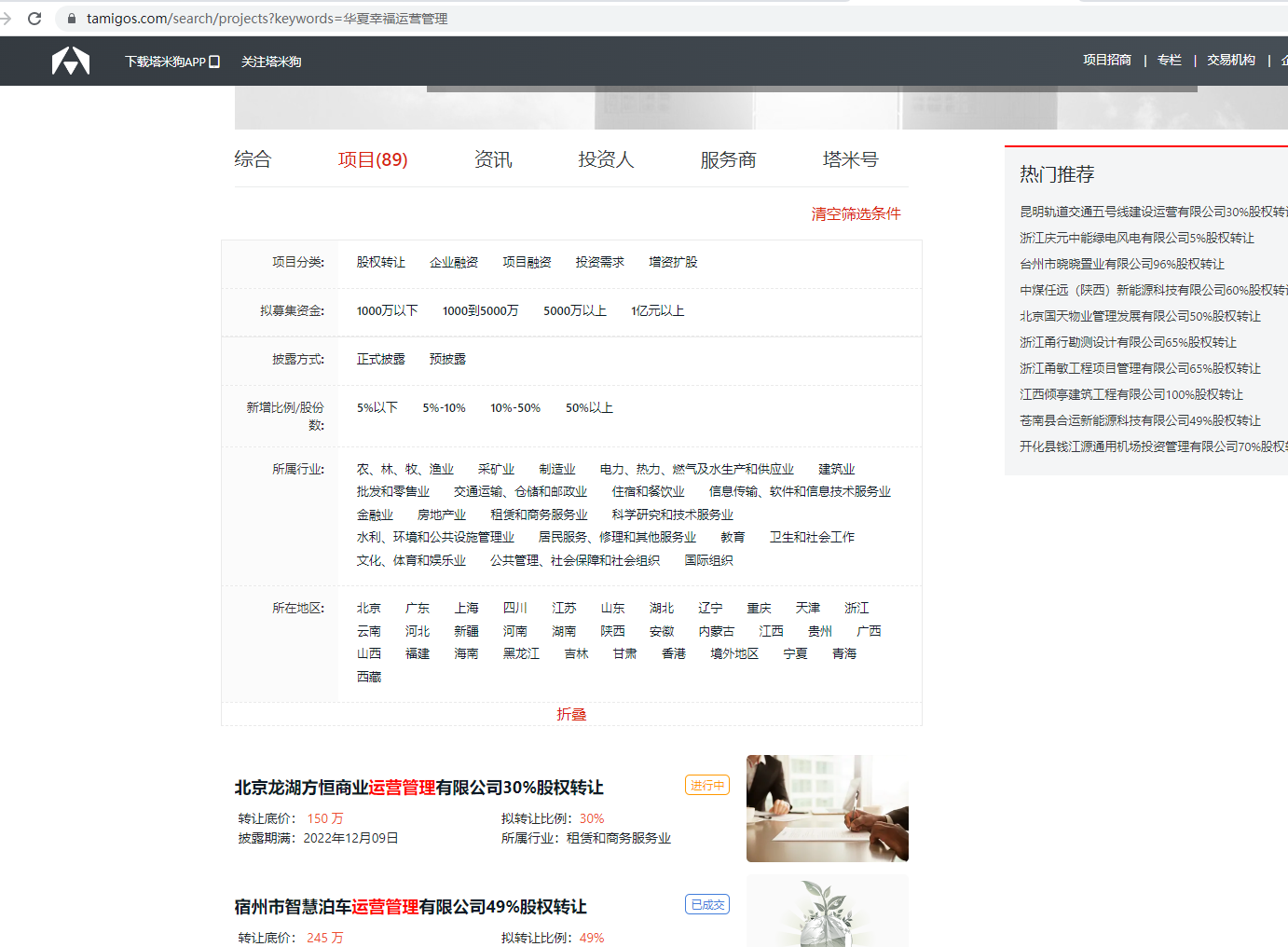Filter project category by 项目融资
This screenshot has width=1288, height=947.
[x=528, y=262]
